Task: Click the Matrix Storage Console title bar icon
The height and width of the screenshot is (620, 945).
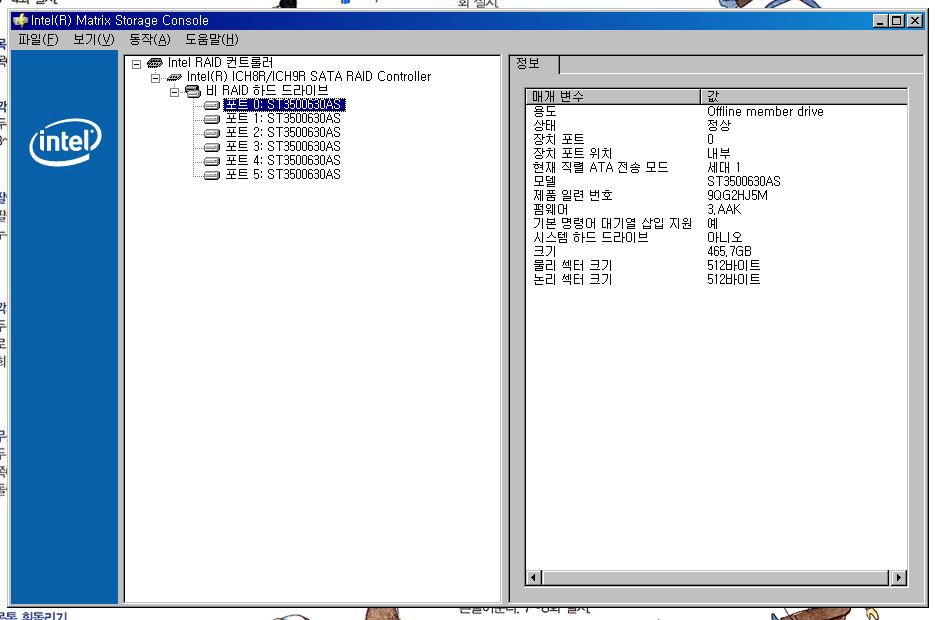Action: [x=20, y=20]
